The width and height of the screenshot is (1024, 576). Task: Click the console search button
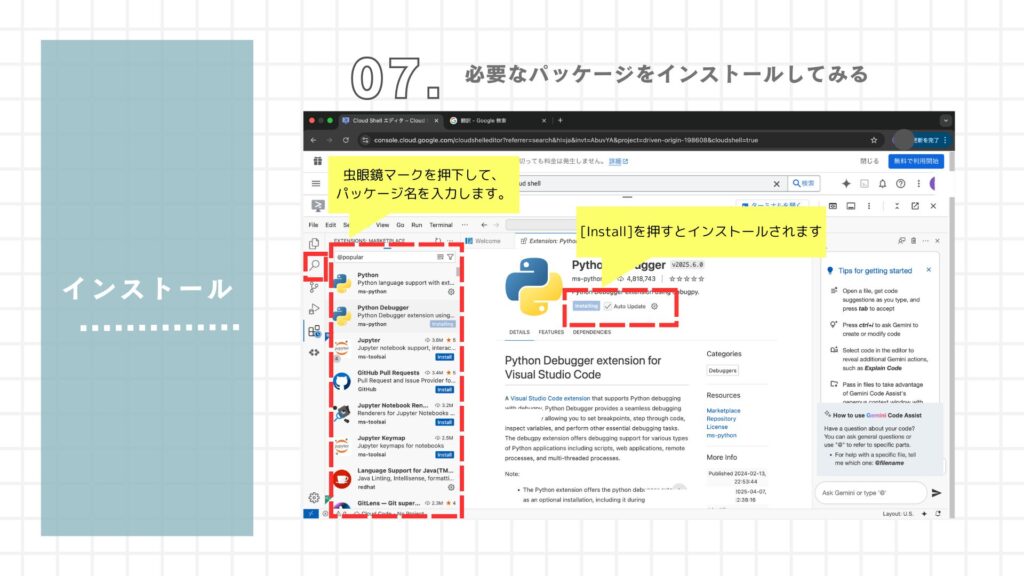point(803,184)
